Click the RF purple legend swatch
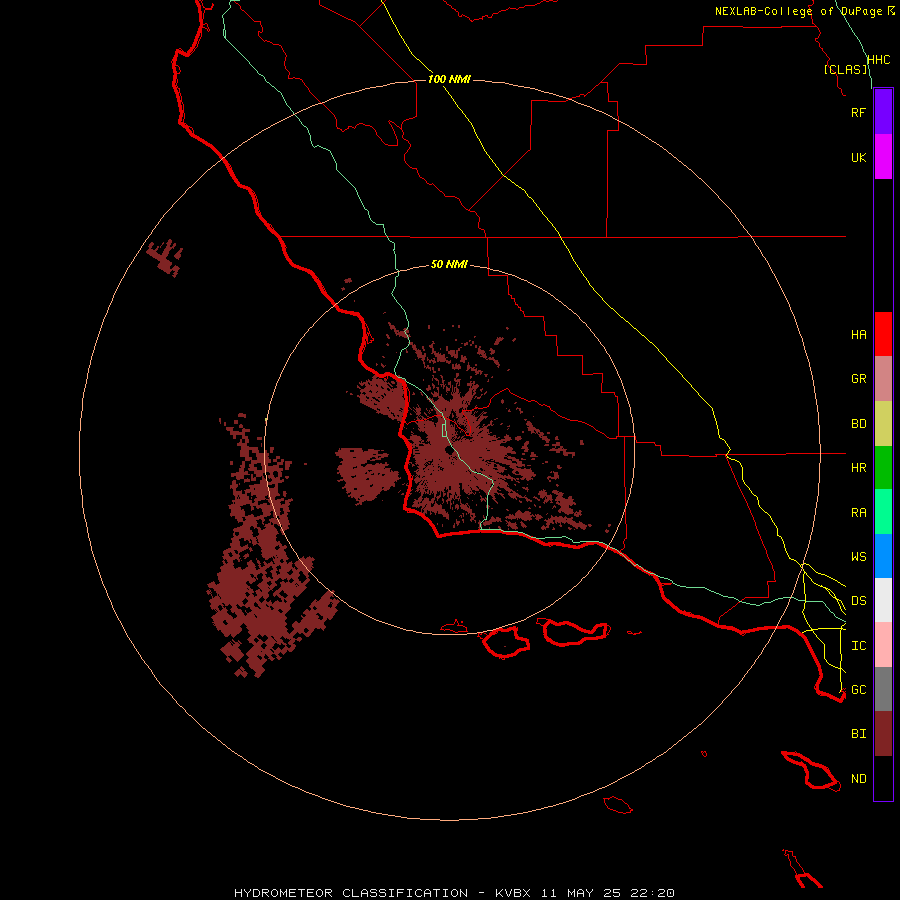The image size is (900, 900). [883, 112]
